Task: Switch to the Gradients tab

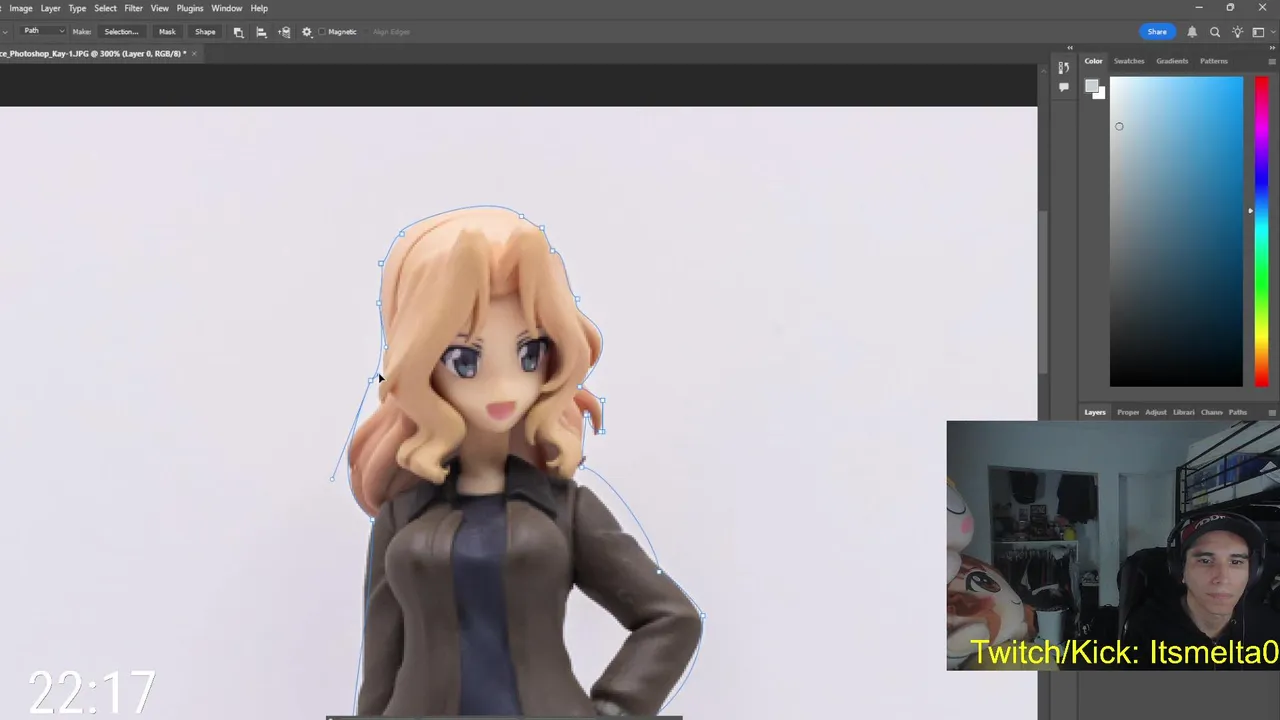Action: pyautogui.click(x=1172, y=61)
